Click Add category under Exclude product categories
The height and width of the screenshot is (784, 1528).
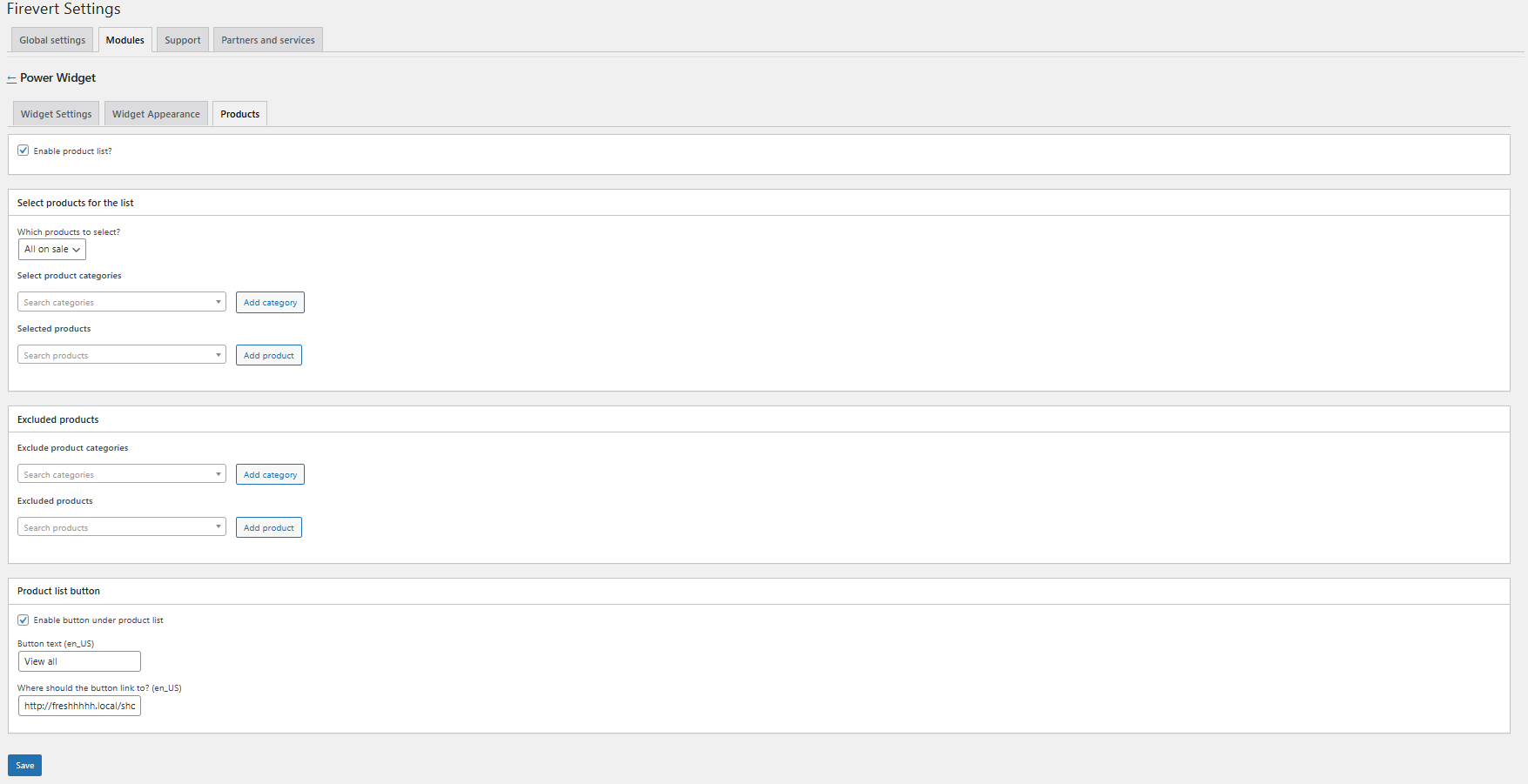click(270, 475)
